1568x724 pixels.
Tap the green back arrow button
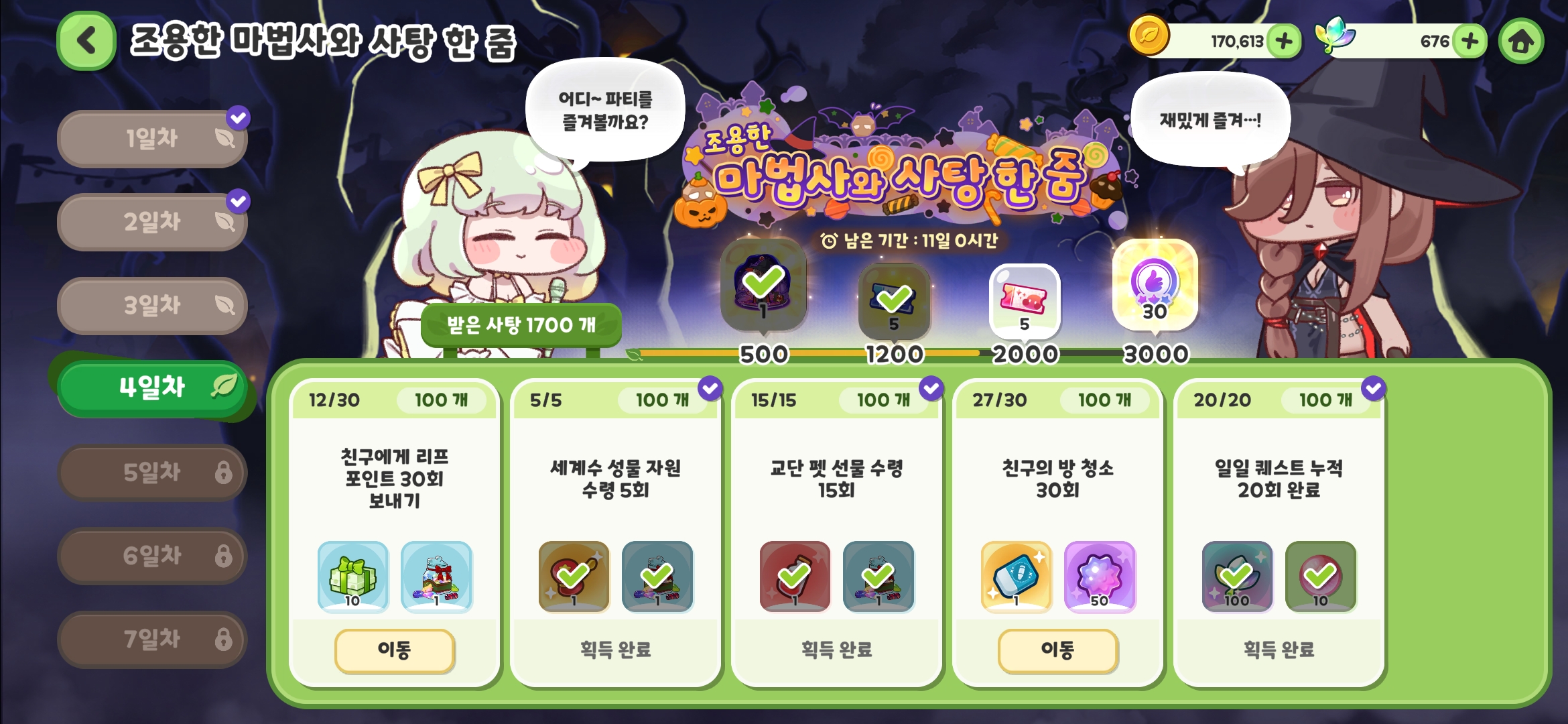click(86, 41)
